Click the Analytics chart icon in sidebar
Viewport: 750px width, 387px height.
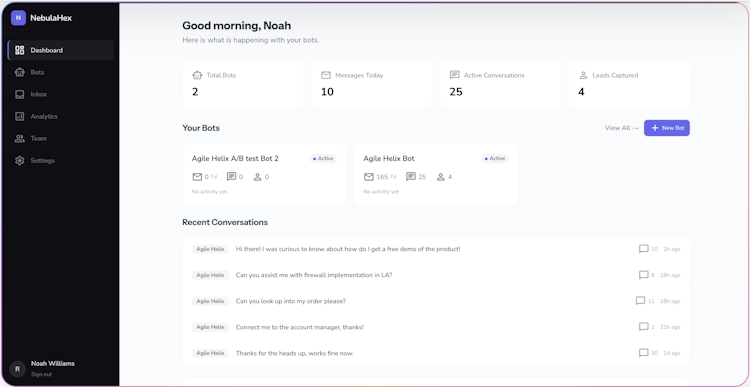pos(20,116)
